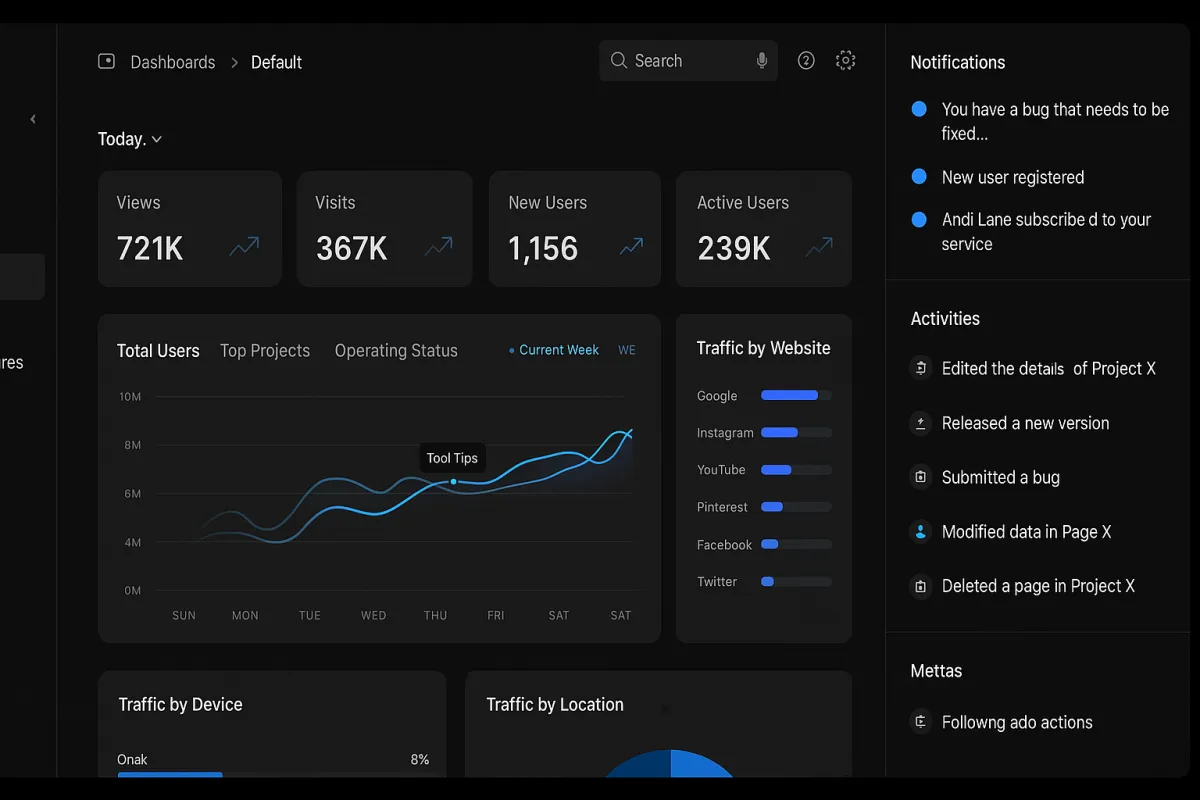This screenshot has height=800, width=1200.
Task: Switch to the Operating Status tab
Action: pyautogui.click(x=396, y=351)
